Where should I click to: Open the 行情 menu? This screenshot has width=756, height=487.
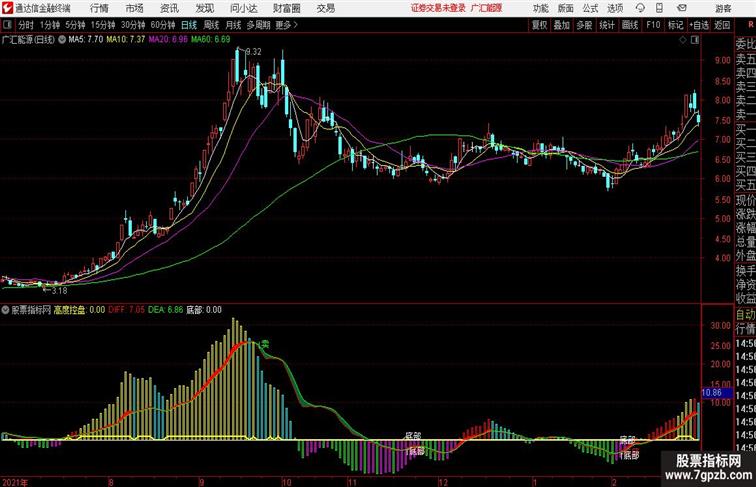point(99,8)
